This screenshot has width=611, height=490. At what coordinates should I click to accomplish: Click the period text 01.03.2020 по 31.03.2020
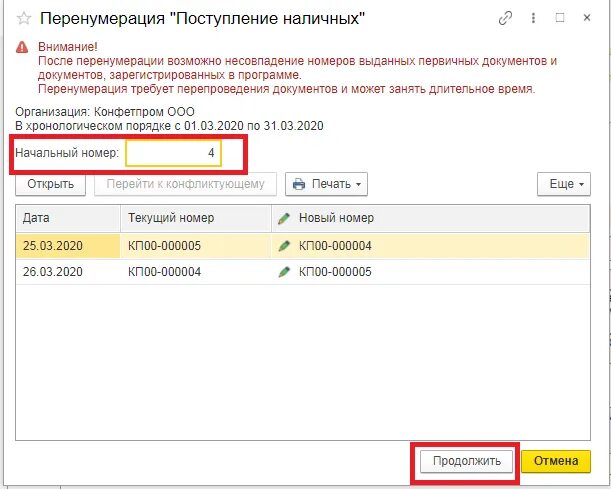click(x=254, y=126)
